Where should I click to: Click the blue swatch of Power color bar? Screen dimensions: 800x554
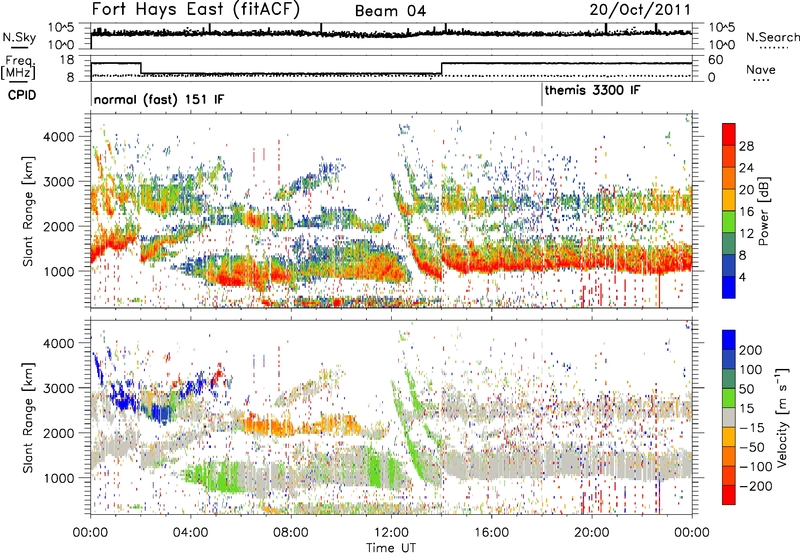[x=729, y=288]
